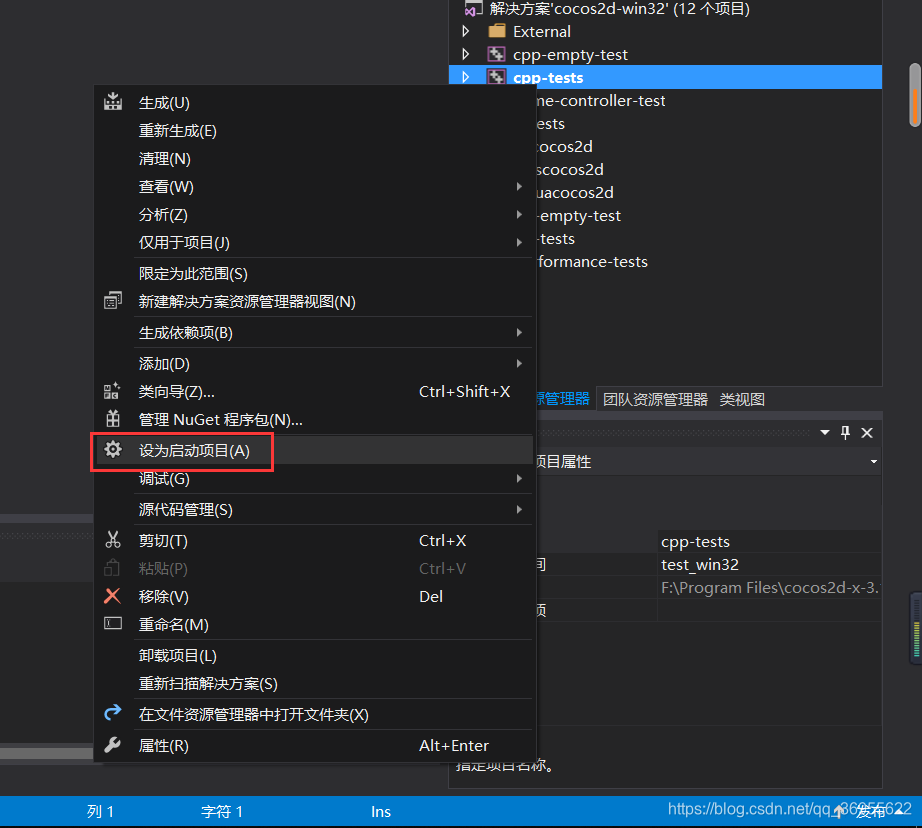Switch to the partially hidden 源管理器 tab

pyautogui.click(x=563, y=399)
